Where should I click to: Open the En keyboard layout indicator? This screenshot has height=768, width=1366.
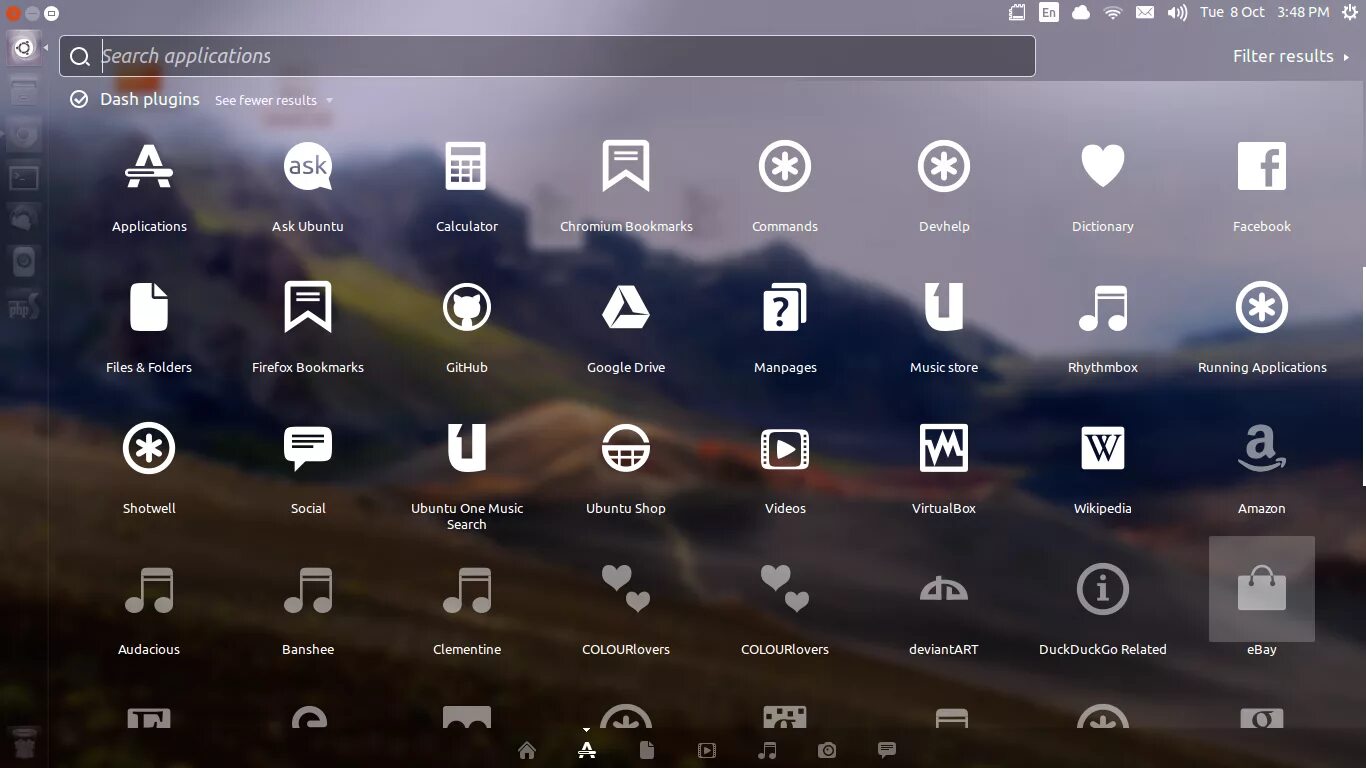click(1049, 12)
